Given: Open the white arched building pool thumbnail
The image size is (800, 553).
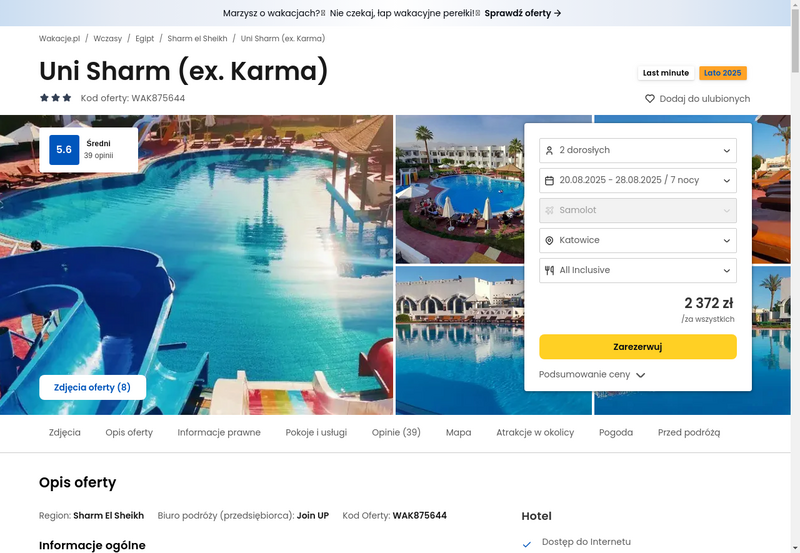Looking at the screenshot, I should [x=460, y=340].
